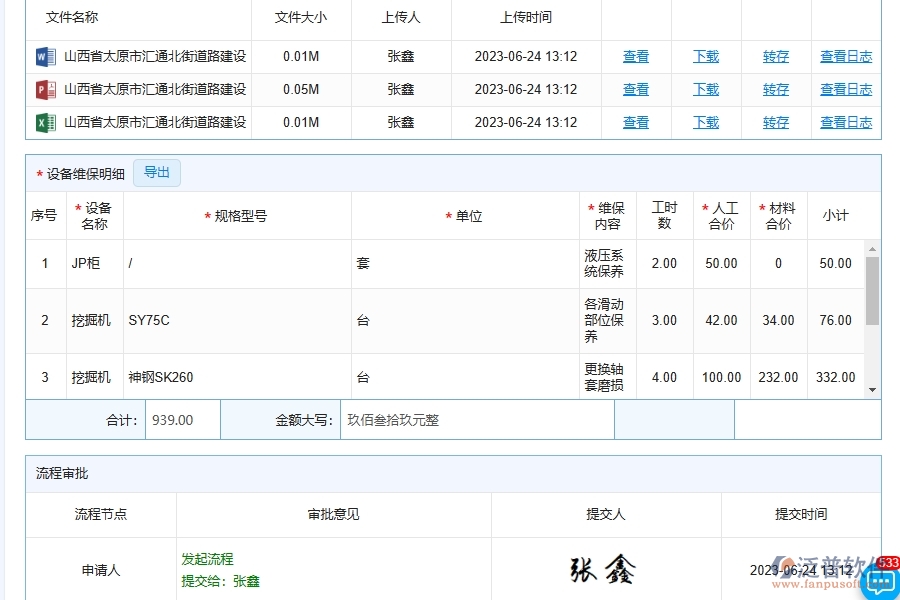900x600 pixels.
Task: Click 查看 link on the Word file row
Action: (x=636, y=56)
